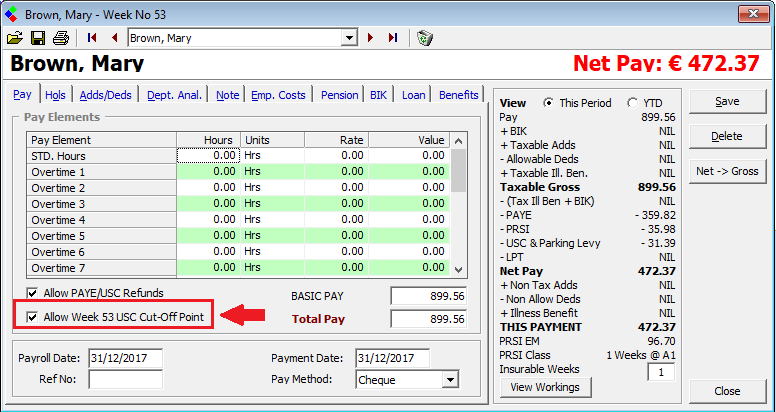Viewport: 776px width, 412px height.
Task: Click the recycle bin toolbar icon
Action: (x=425, y=38)
